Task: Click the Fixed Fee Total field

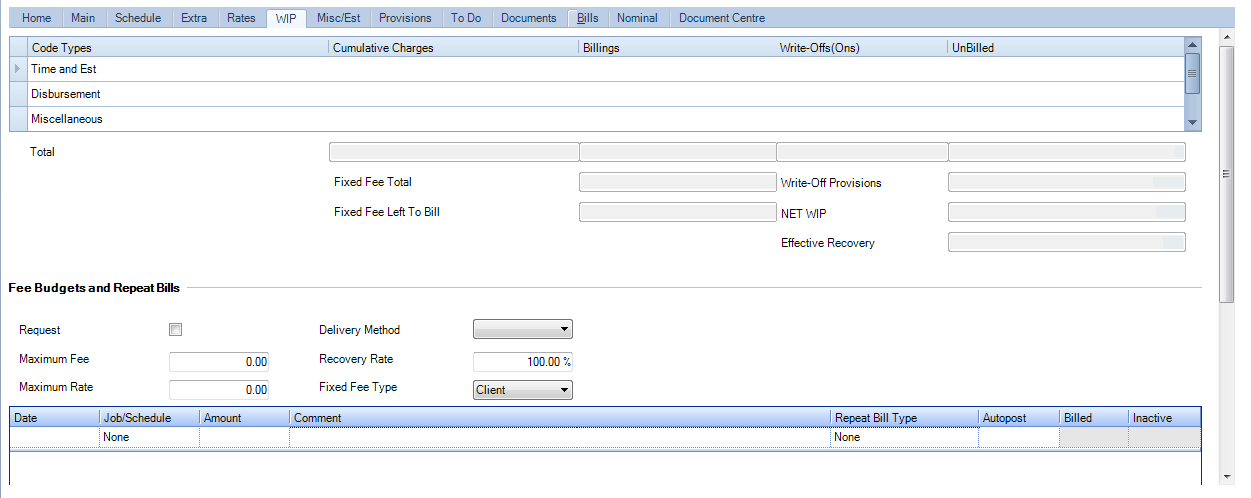Action: (677, 182)
